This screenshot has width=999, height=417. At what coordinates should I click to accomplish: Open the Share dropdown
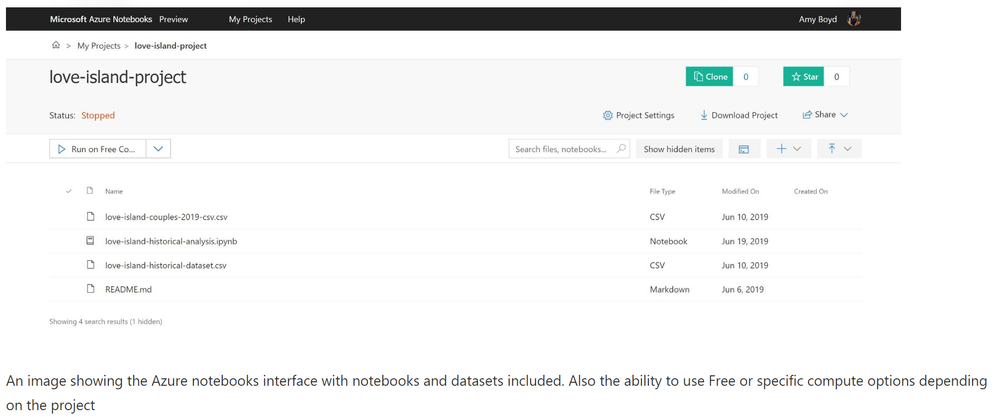(x=825, y=115)
